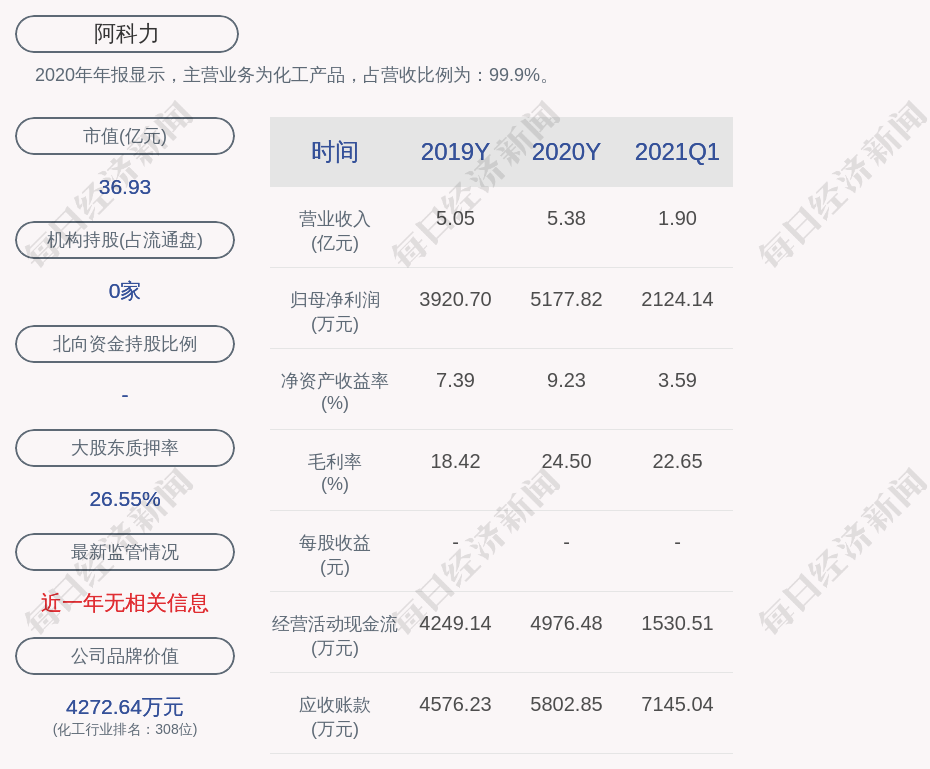Select the 市值(亿元) label button

coord(125,136)
